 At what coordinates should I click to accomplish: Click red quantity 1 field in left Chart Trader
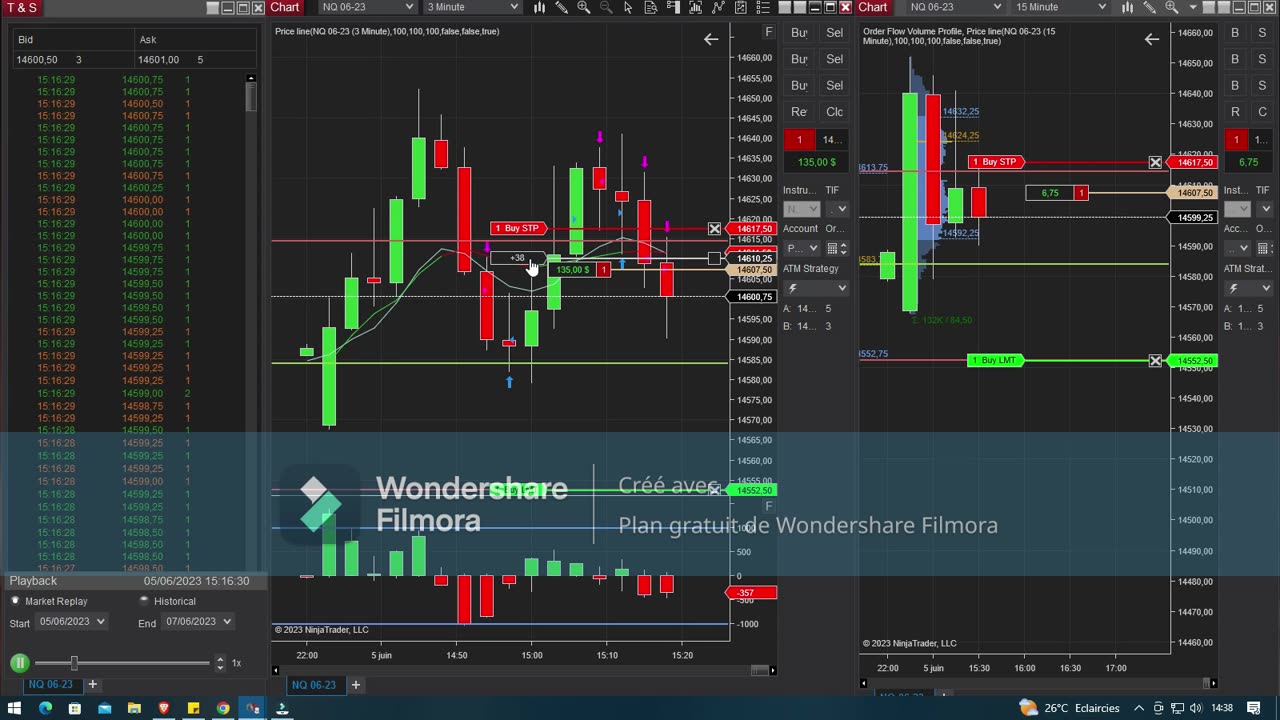tap(799, 140)
